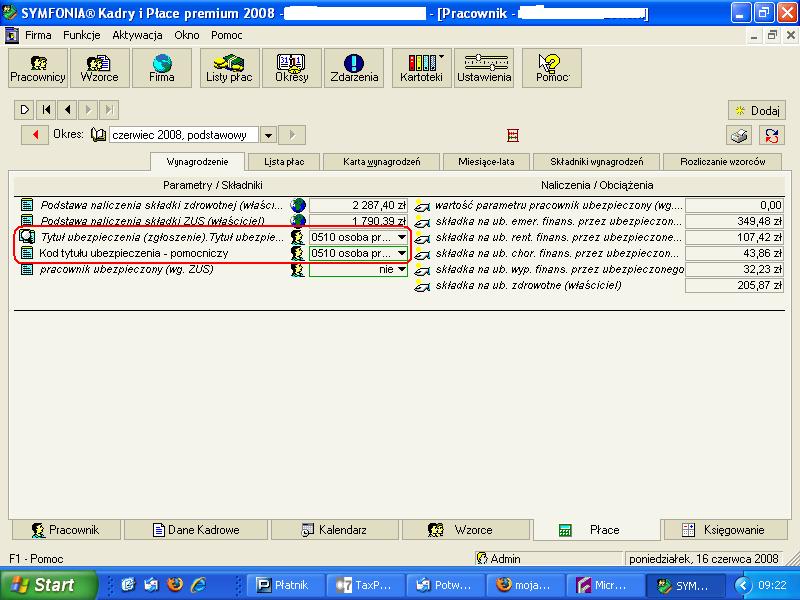Click the globe icon on Podstawa składki zdrowotnej row
This screenshot has width=800, height=600.
click(298, 205)
